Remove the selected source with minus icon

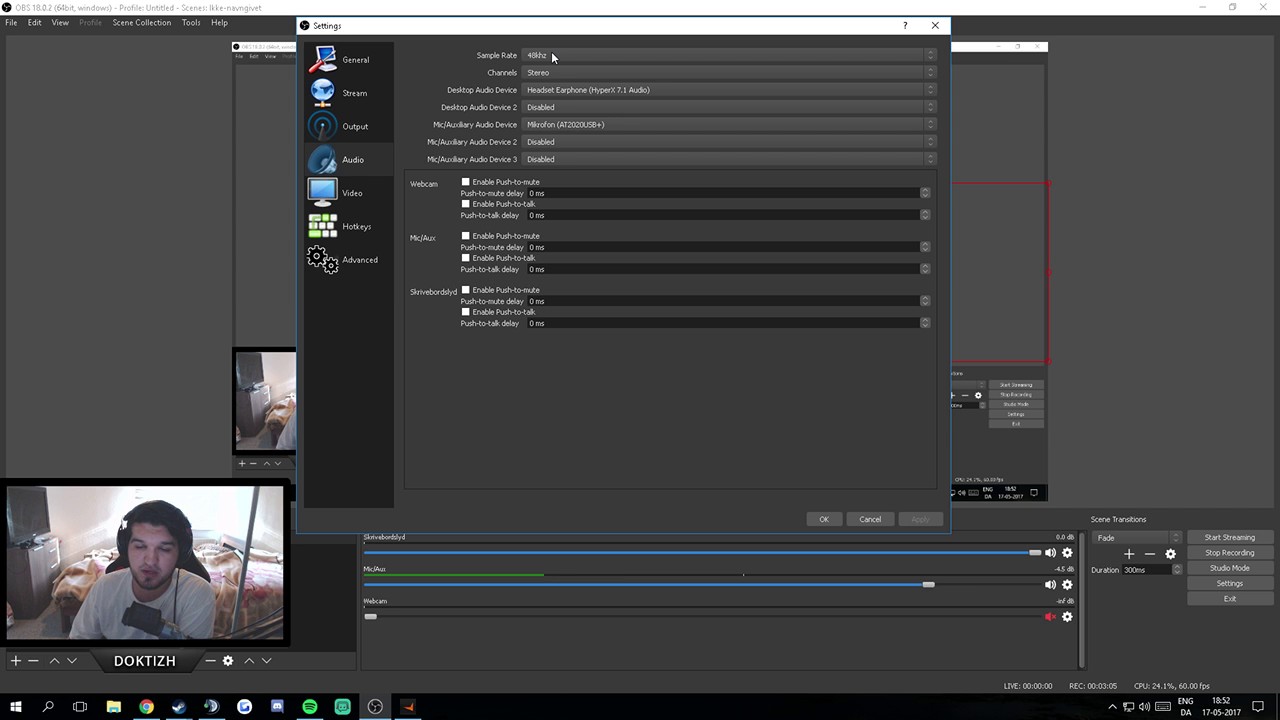tap(210, 661)
